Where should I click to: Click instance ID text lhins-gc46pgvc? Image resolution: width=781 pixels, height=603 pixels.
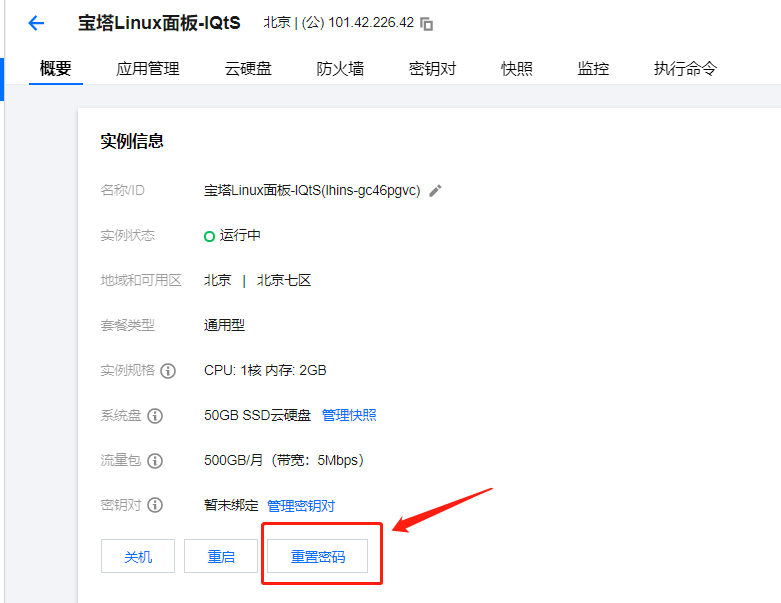(371, 190)
